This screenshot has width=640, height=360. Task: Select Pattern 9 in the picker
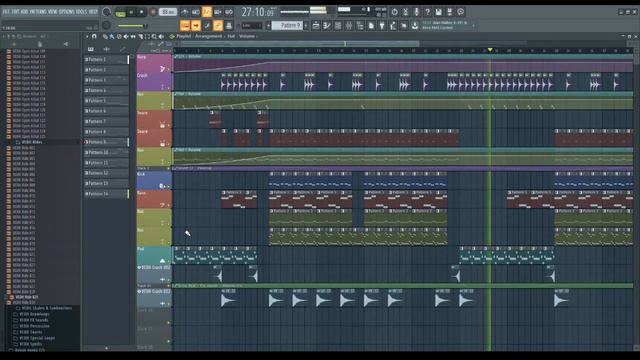pyautogui.click(x=106, y=142)
